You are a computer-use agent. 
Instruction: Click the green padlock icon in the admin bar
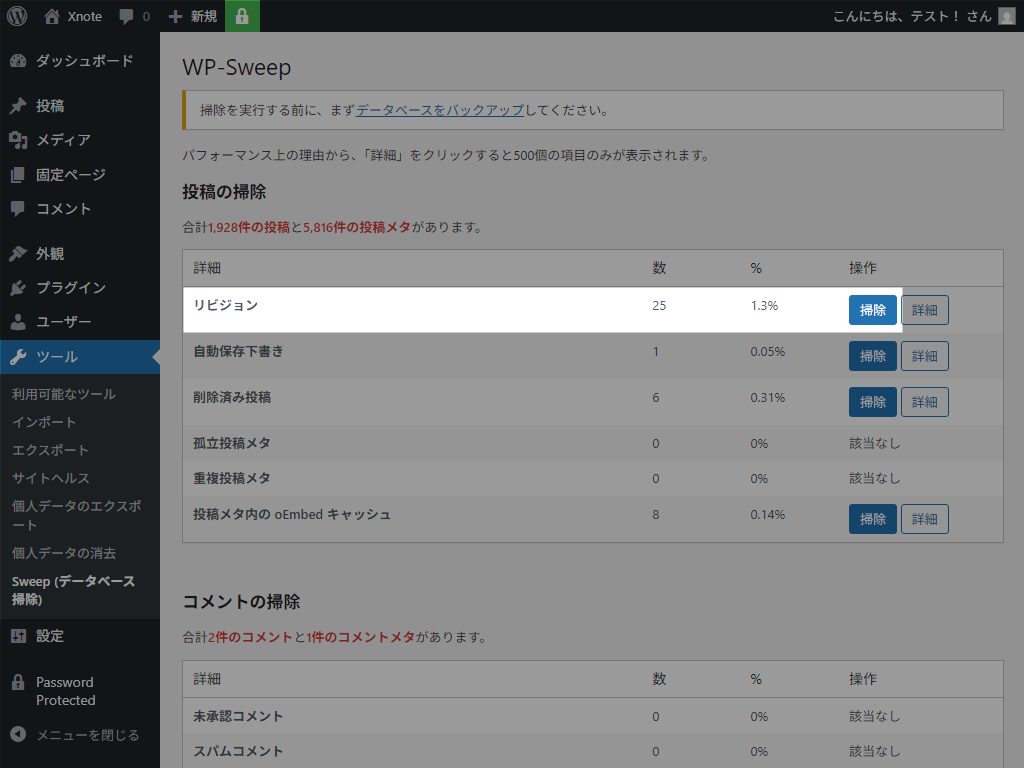pos(242,16)
